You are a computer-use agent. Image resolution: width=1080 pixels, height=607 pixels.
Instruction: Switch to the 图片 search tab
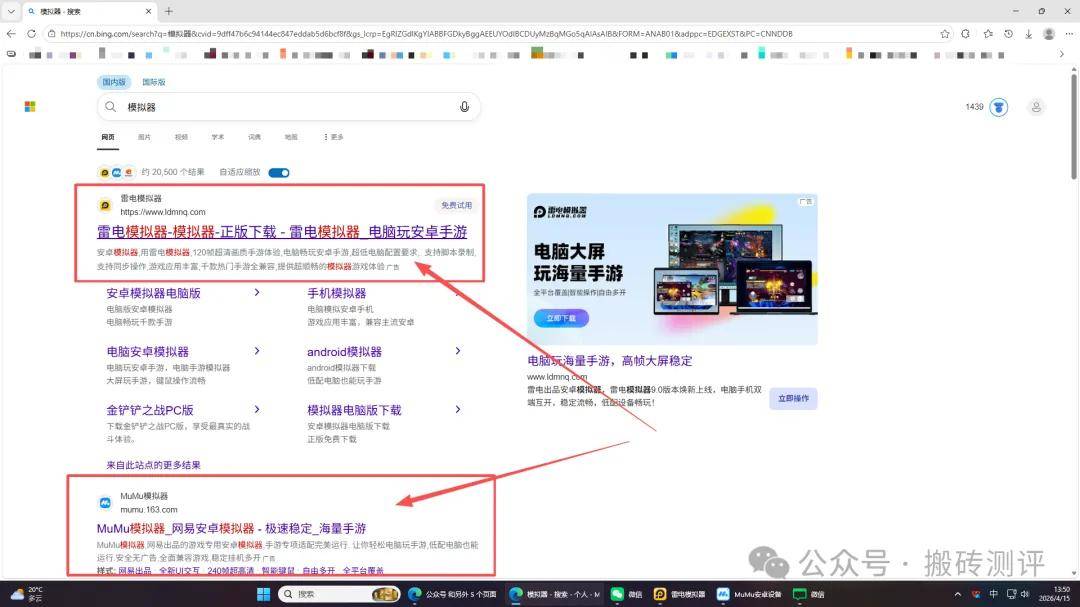tap(144, 137)
